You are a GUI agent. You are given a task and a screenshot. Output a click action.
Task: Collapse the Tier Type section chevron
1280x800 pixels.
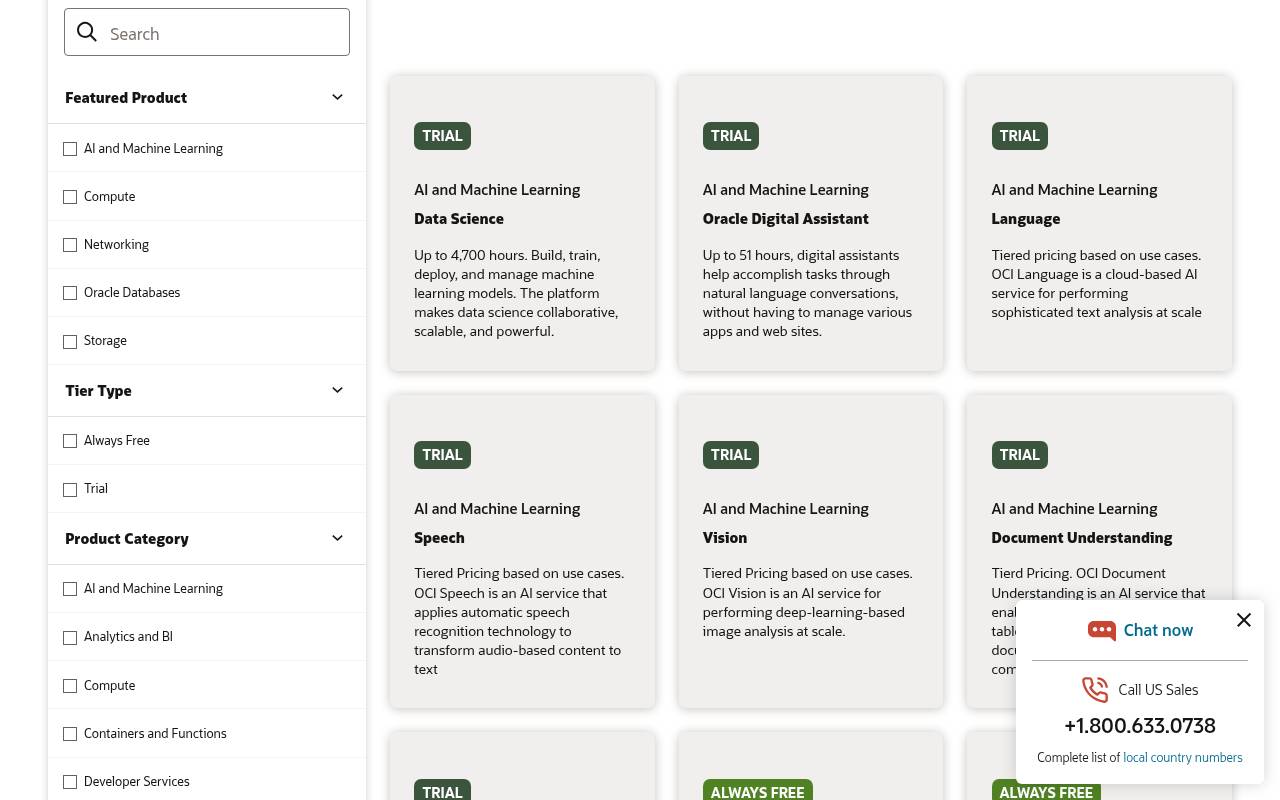pos(337,390)
